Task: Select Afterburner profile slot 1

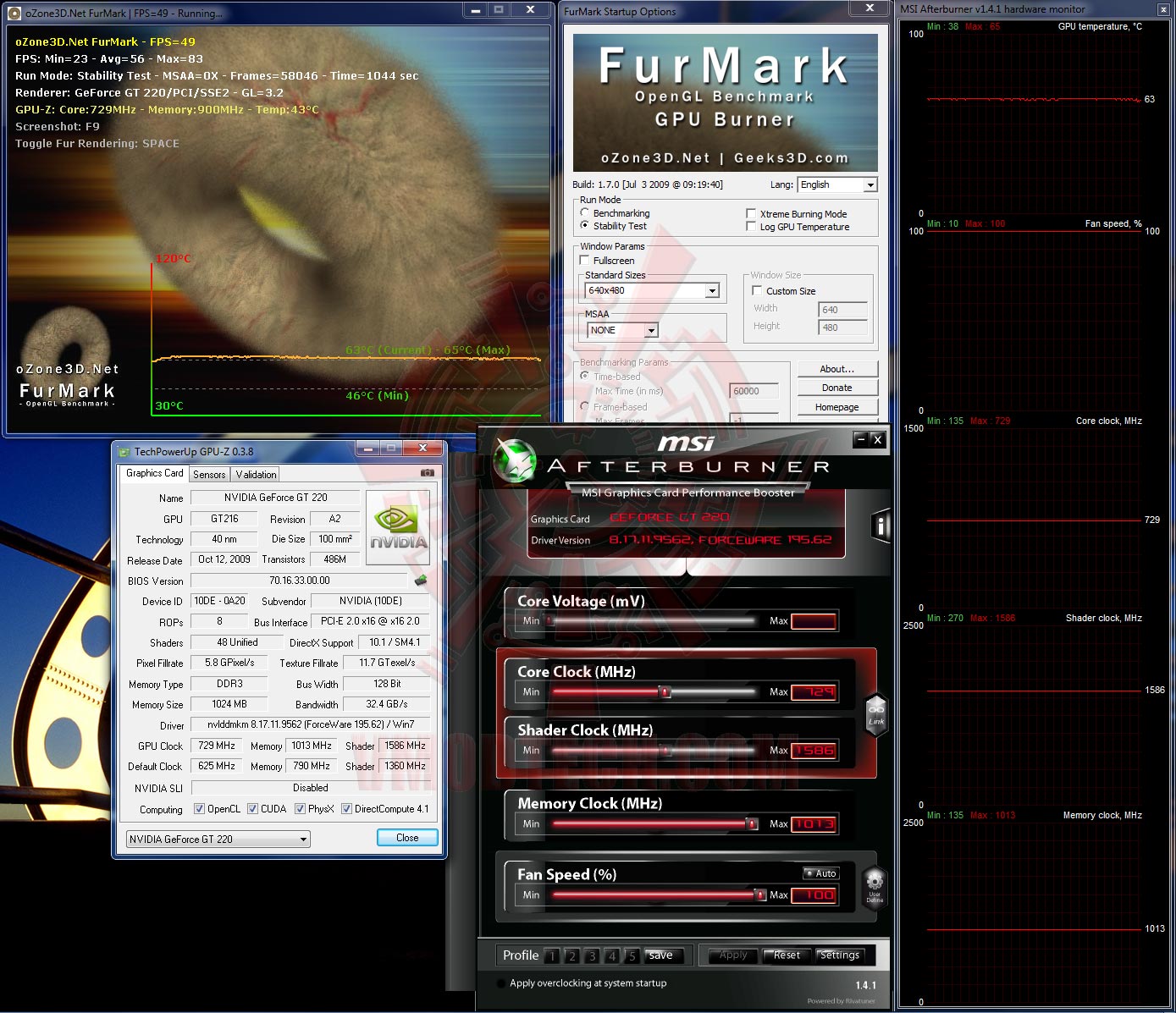Action: tap(552, 956)
